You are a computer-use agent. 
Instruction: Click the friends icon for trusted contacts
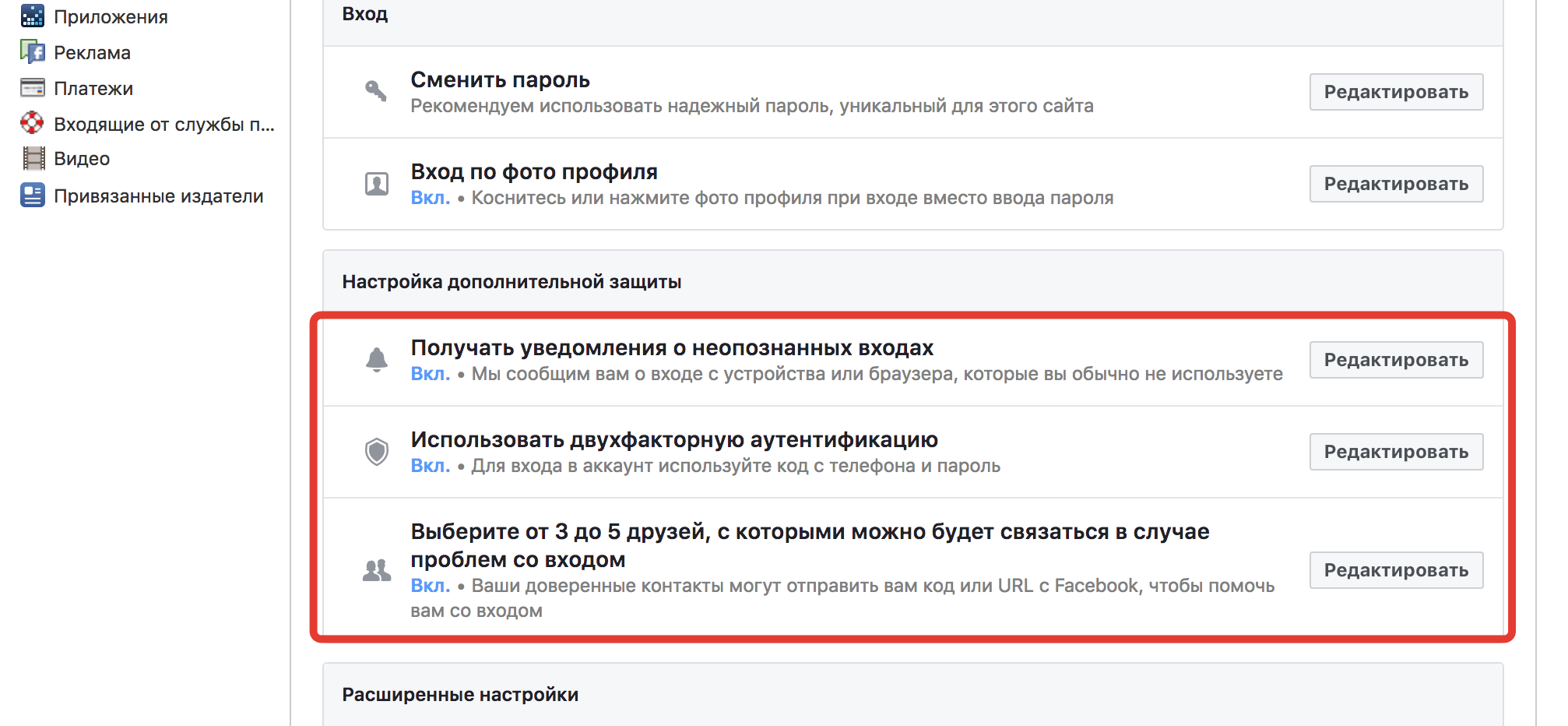(377, 571)
